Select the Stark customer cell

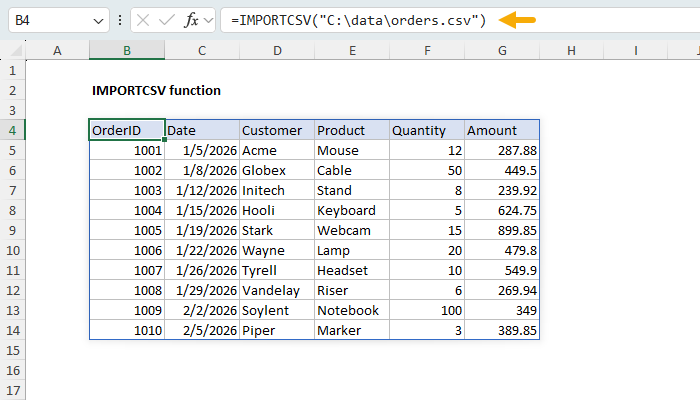coord(277,230)
